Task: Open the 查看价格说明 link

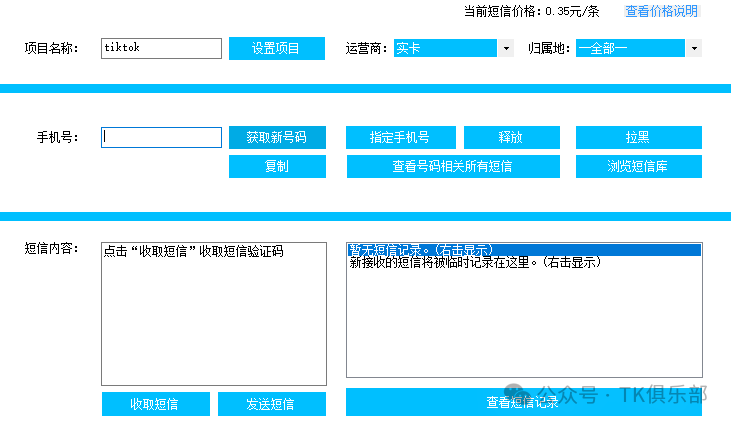Action: pos(662,11)
